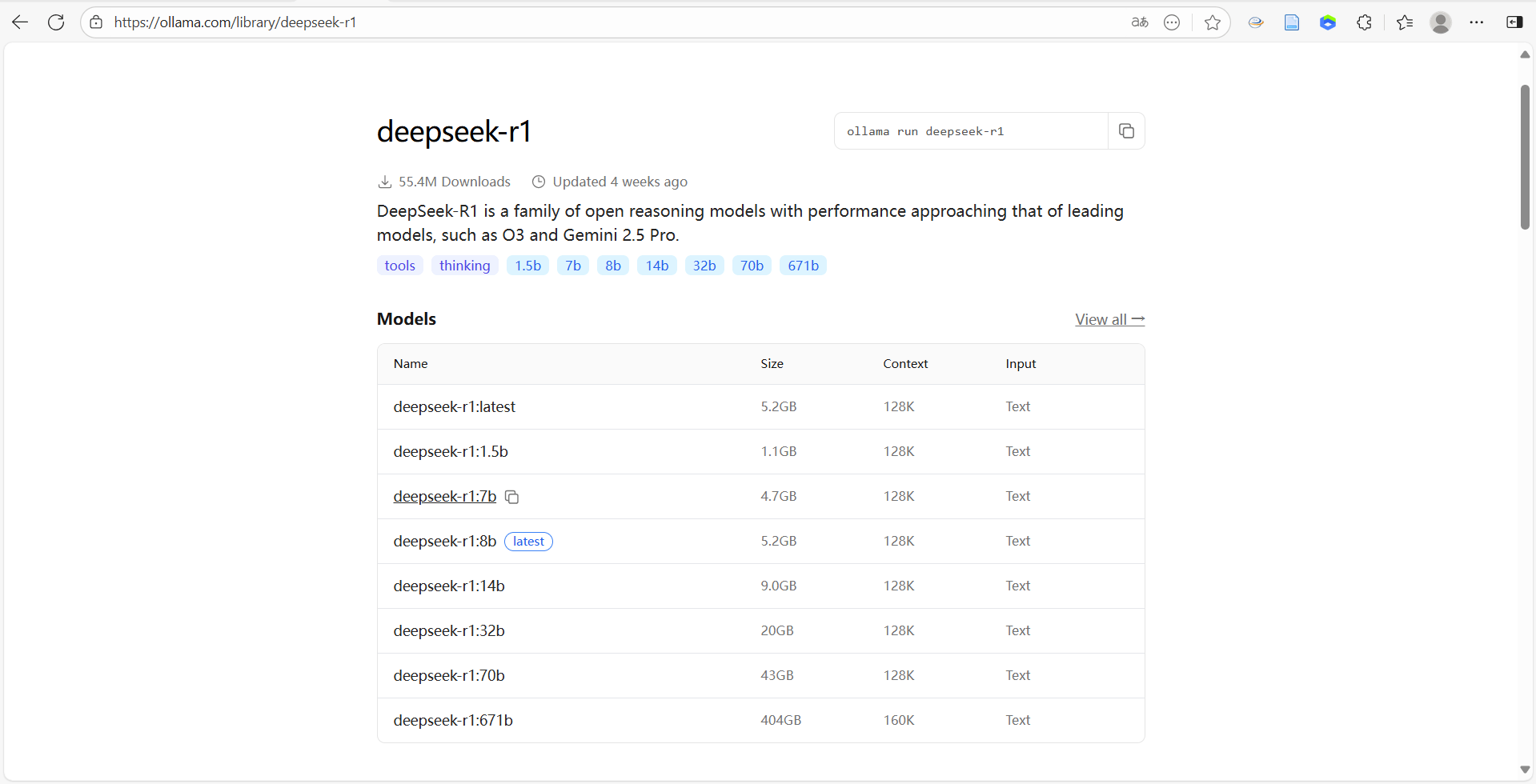Filter by the tools tag
Image resolution: width=1536 pixels, height=784 pixels.
pyautogui.click(x=399, y=266)
